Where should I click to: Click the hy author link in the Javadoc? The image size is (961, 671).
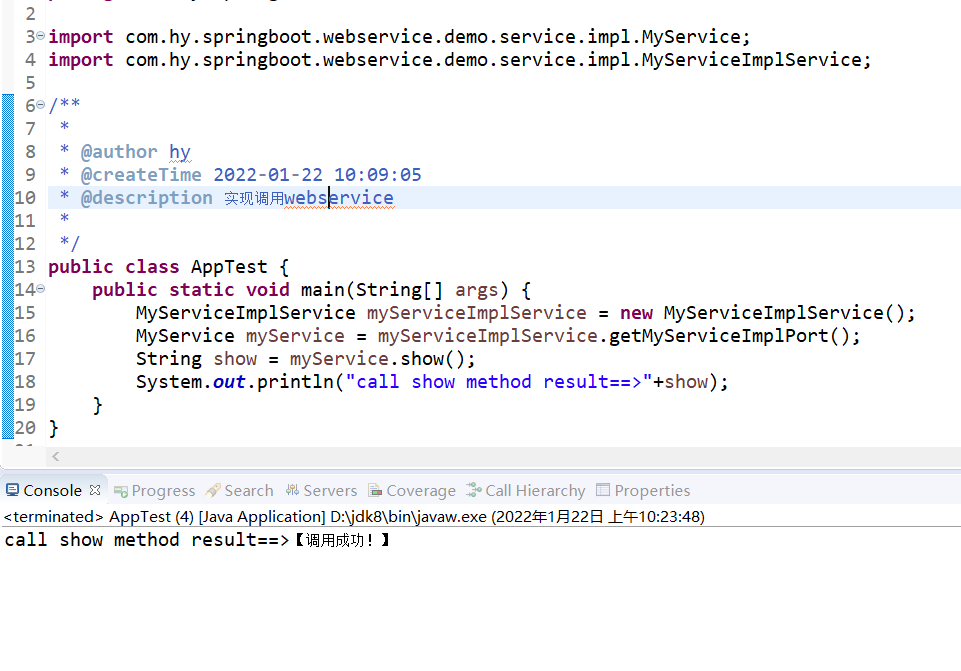pyautogui.click(x=179, y=151)
